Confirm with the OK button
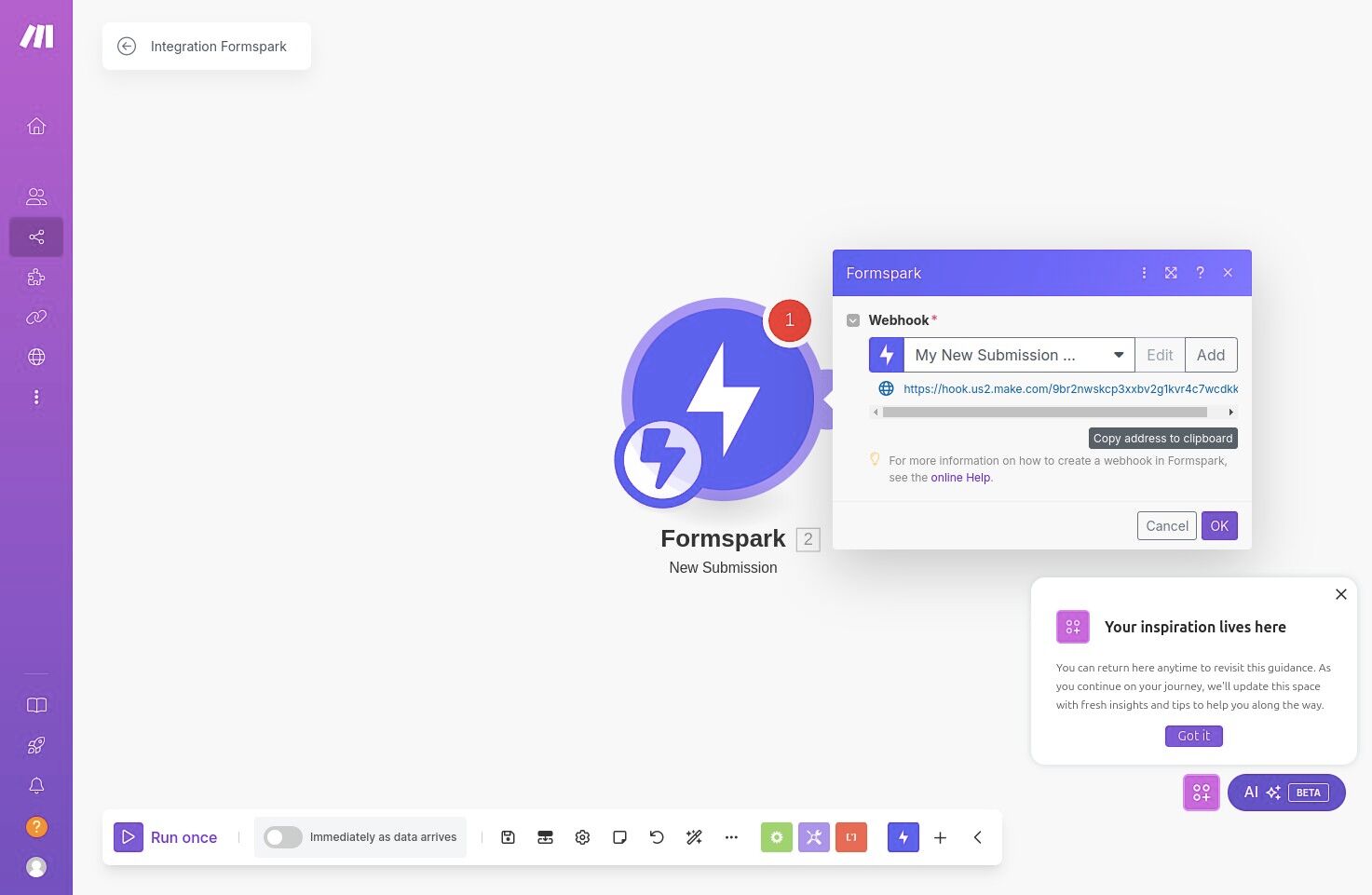 [1219, 526]
